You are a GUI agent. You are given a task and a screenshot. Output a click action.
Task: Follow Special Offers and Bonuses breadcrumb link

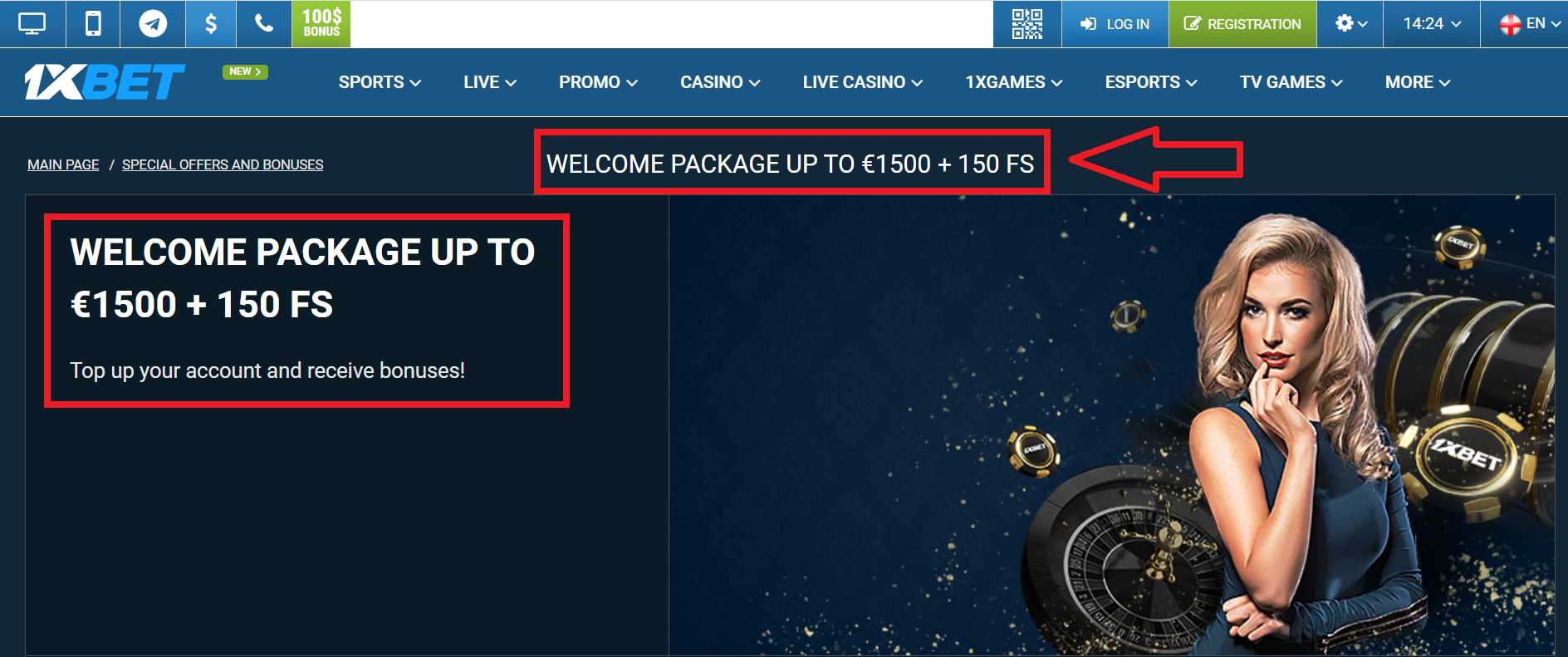point(223,164)
